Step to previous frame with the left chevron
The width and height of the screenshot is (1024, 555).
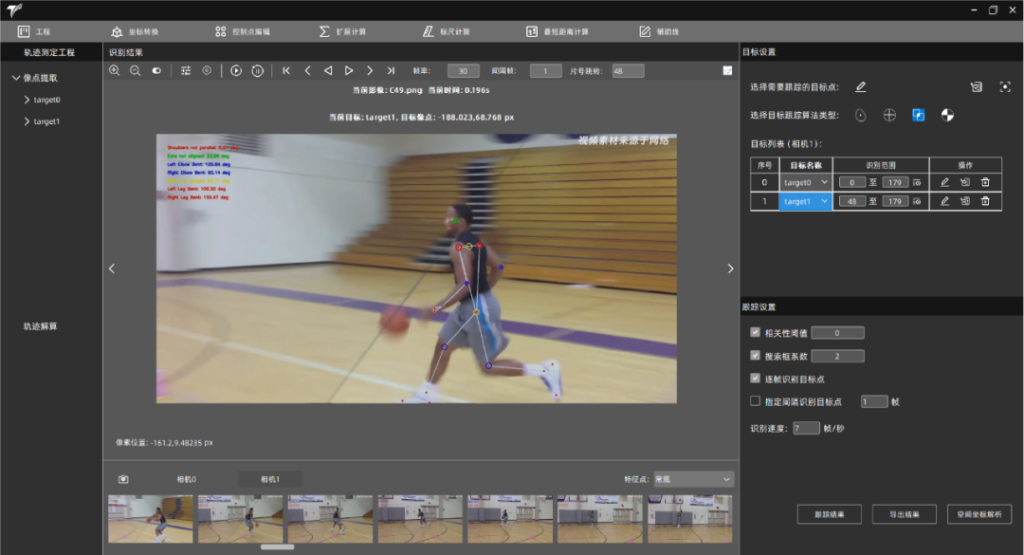click(307, 71)
